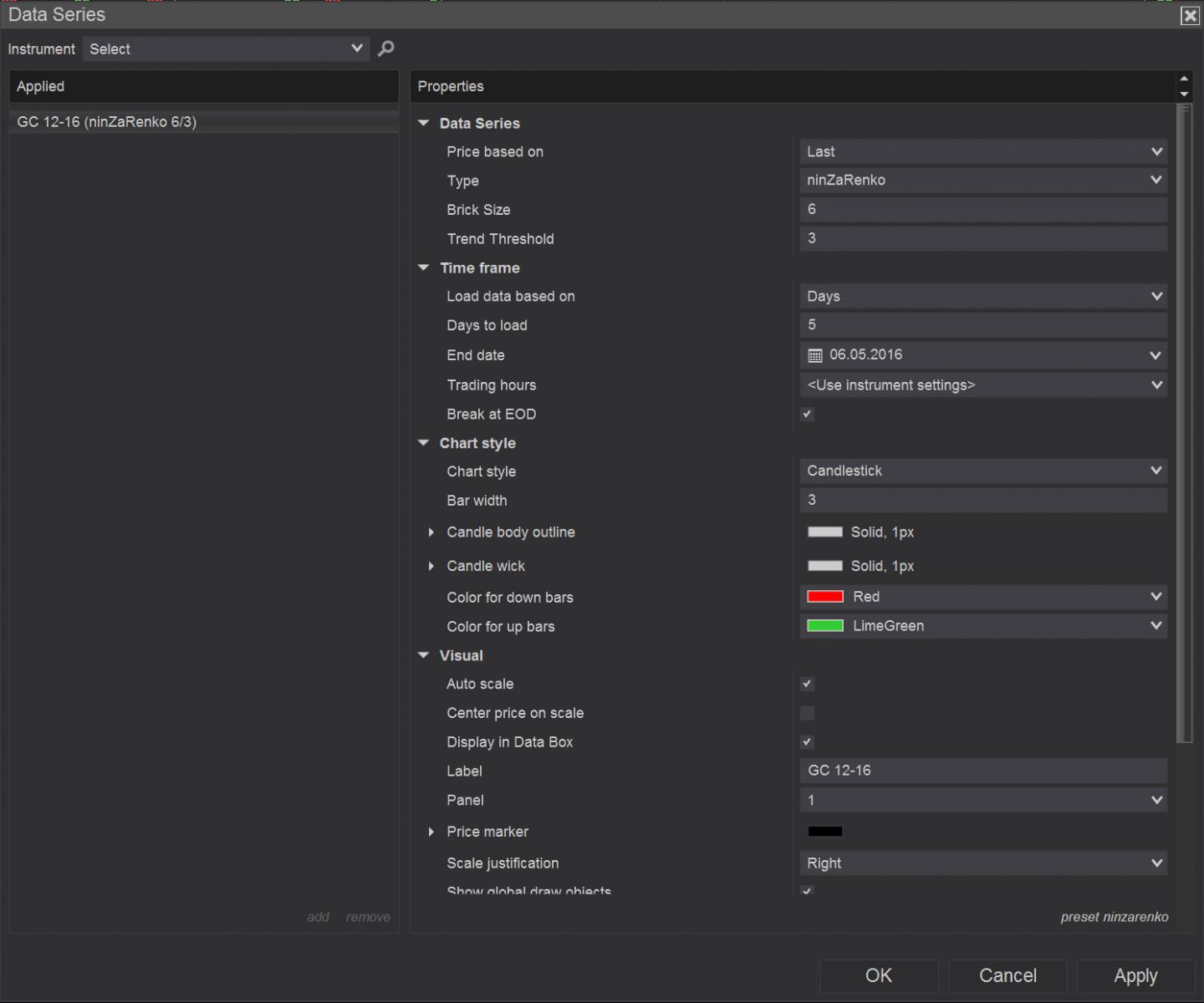
Task: Expand the Candle body outline settings
Action: tap(431, 532)
